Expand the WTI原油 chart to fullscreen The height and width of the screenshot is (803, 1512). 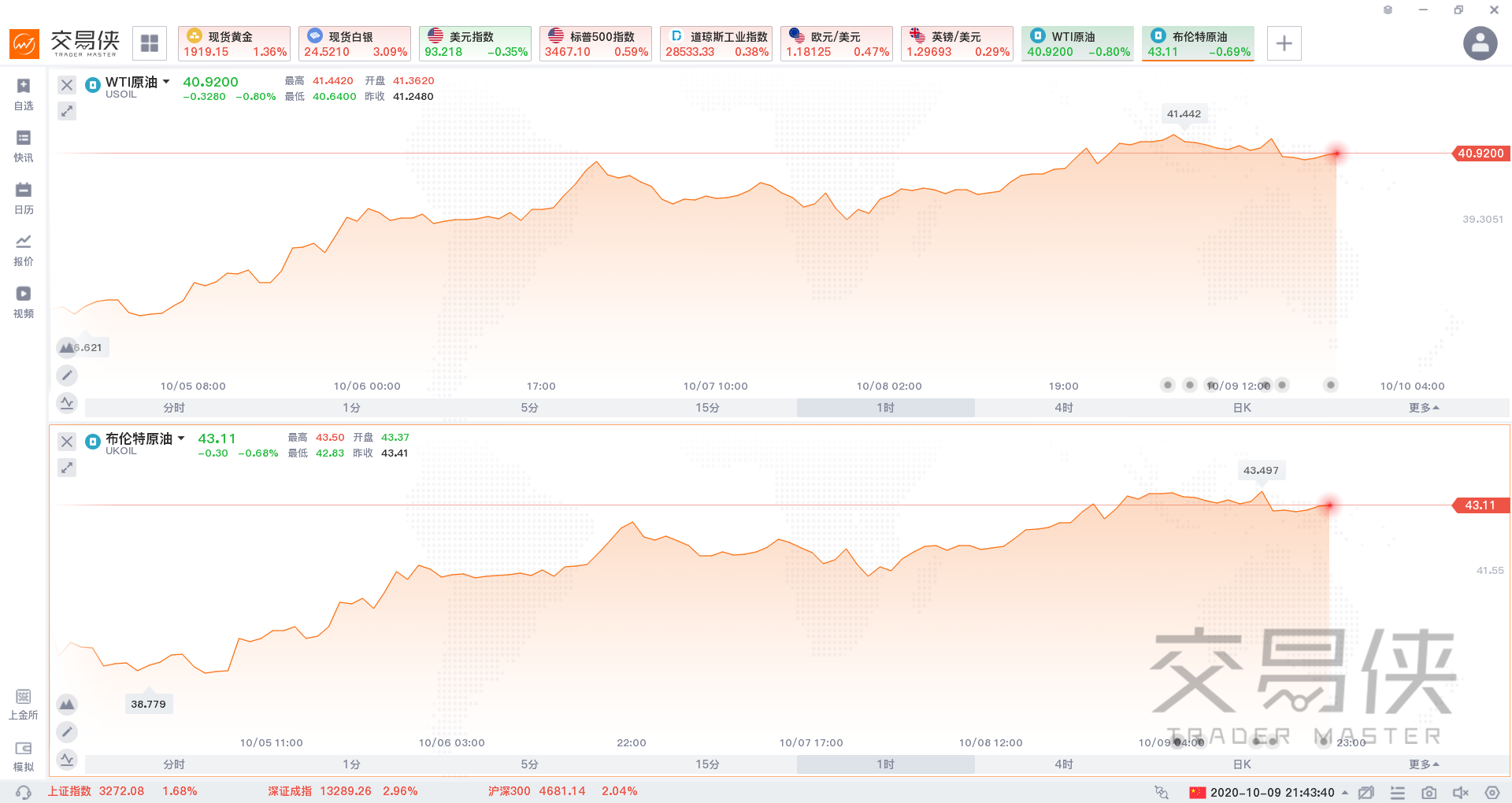point(67,111)
